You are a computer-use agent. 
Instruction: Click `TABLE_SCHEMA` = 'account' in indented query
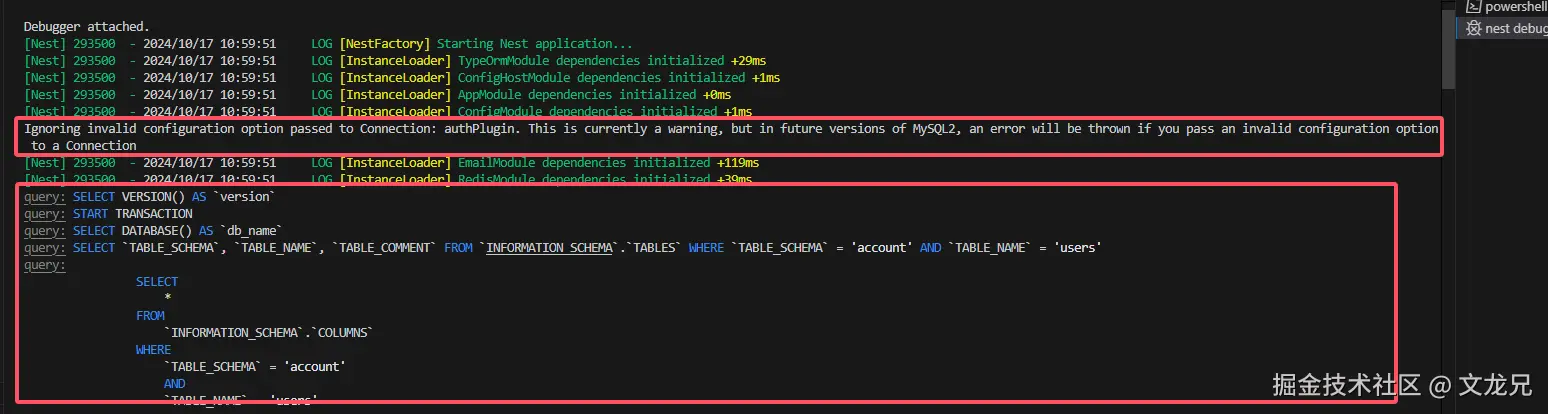(254, 367)
